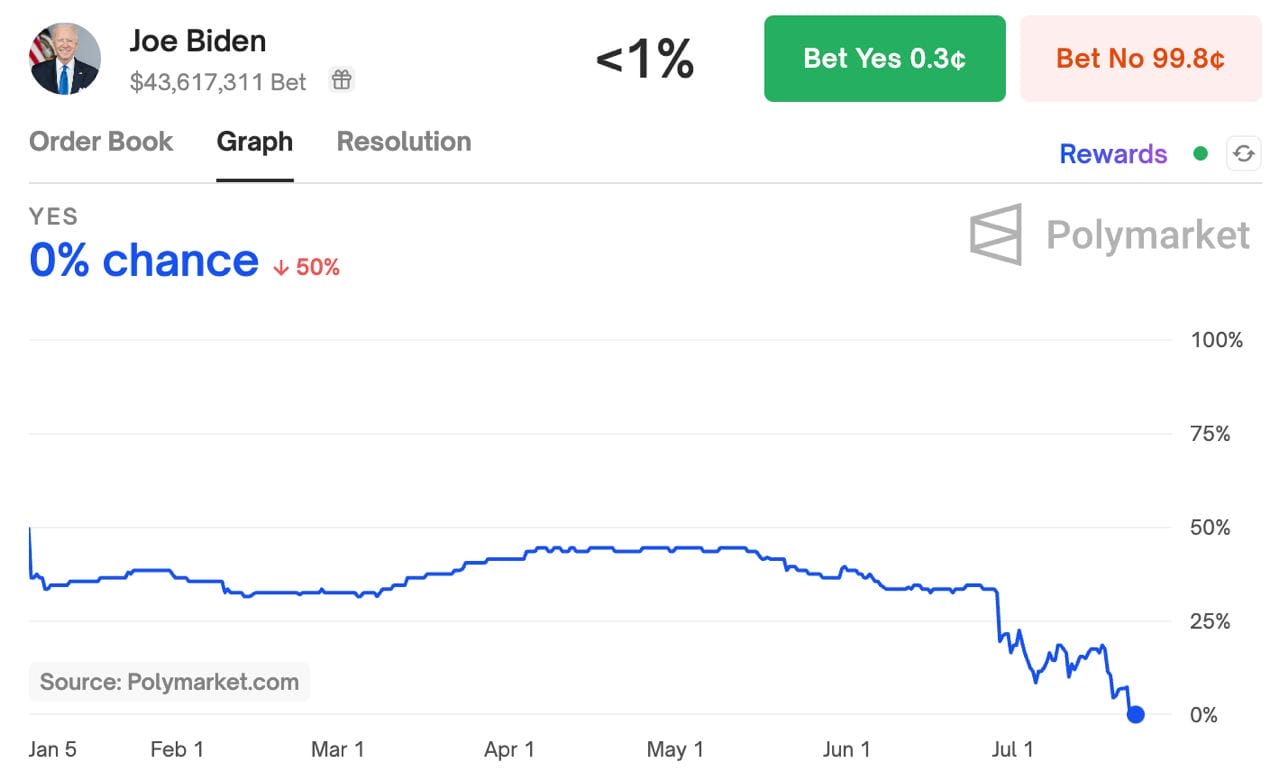Switch to the Order Book tab

coord(100,142)
